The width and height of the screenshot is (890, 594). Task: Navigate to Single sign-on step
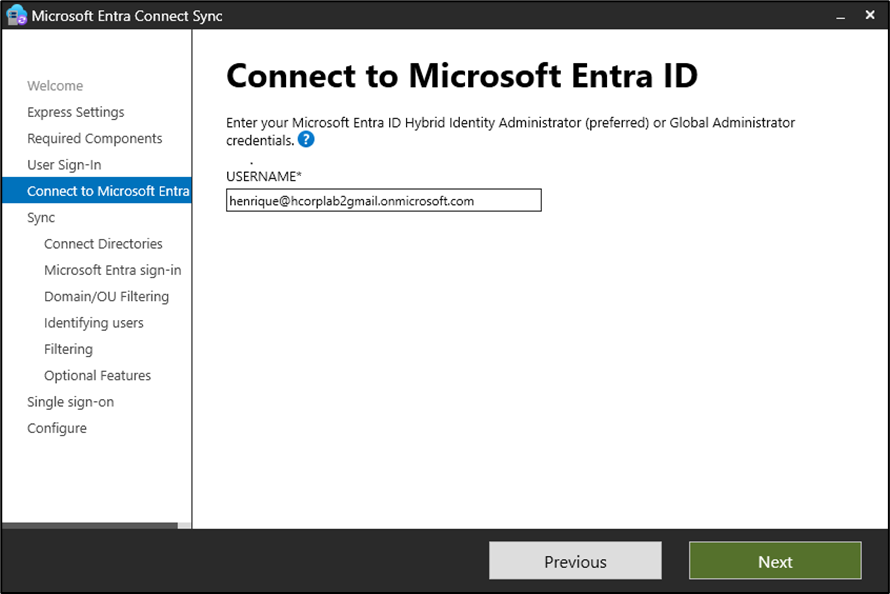click(x=70, y=402)
